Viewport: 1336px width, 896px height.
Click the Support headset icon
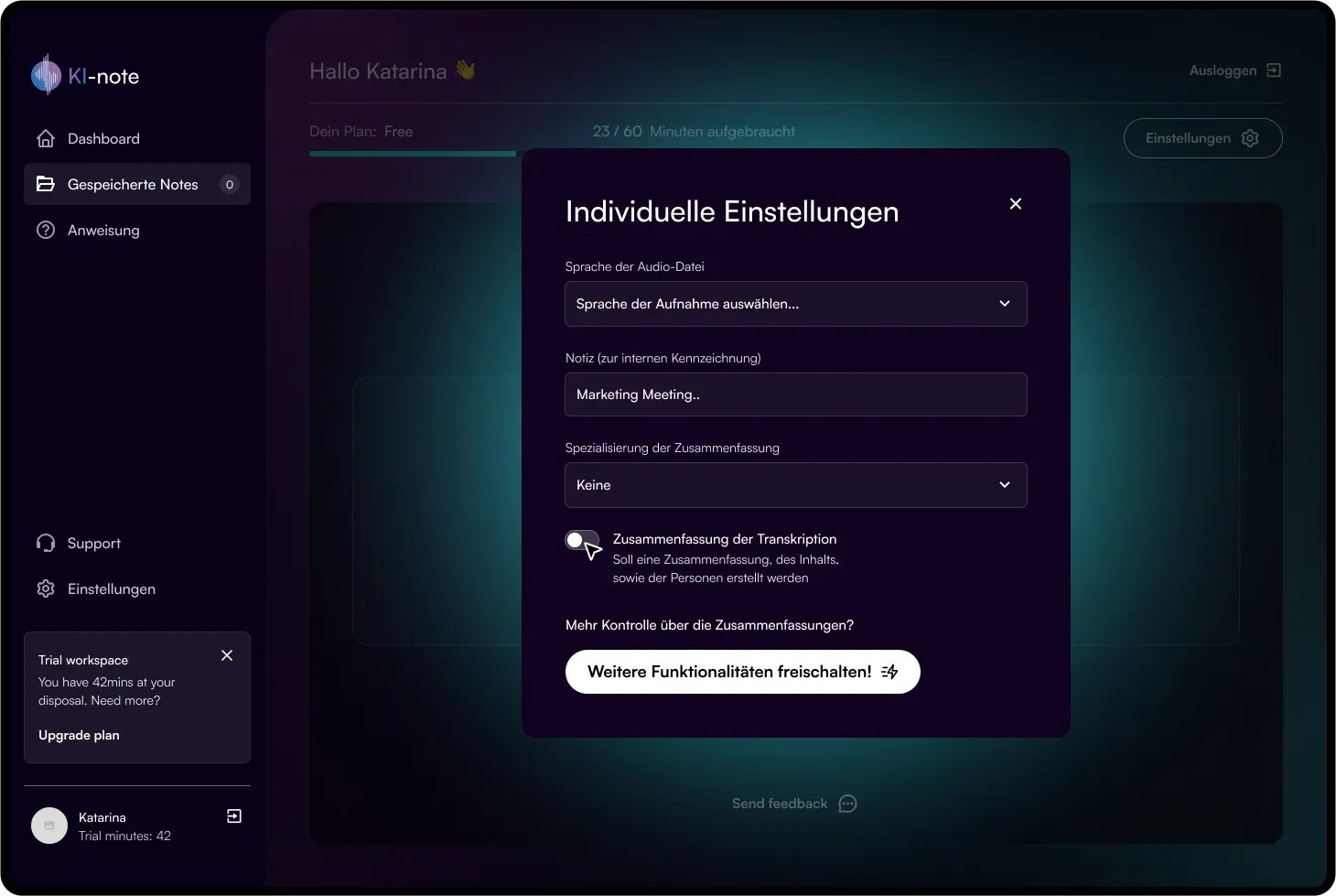pos(46,543)
